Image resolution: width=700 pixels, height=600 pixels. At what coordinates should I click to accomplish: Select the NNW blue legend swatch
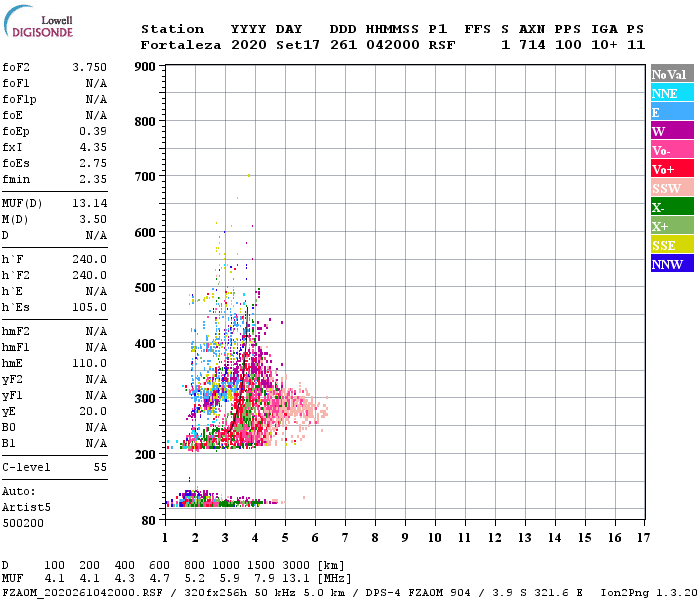pyautogui.click(x=672, y=263)
